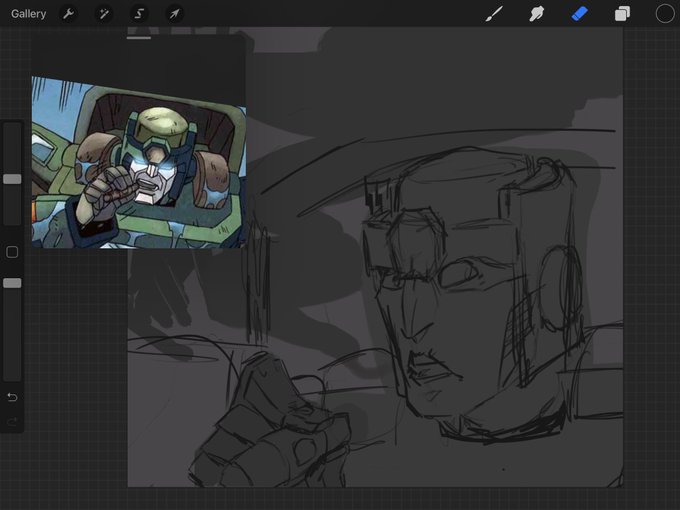Click the brush size slider handle
The image size is (680, 510).
click(x=12, y=179)
